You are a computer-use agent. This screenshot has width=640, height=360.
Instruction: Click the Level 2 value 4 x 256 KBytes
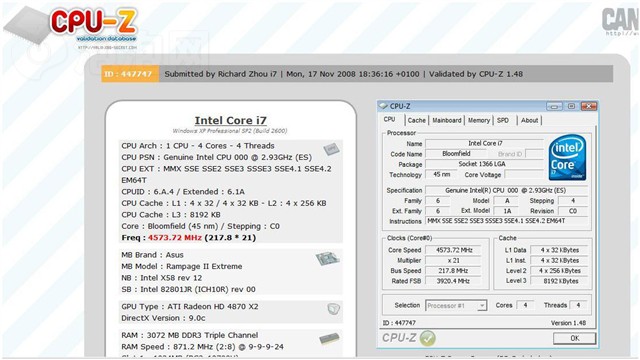click(560, 271)
